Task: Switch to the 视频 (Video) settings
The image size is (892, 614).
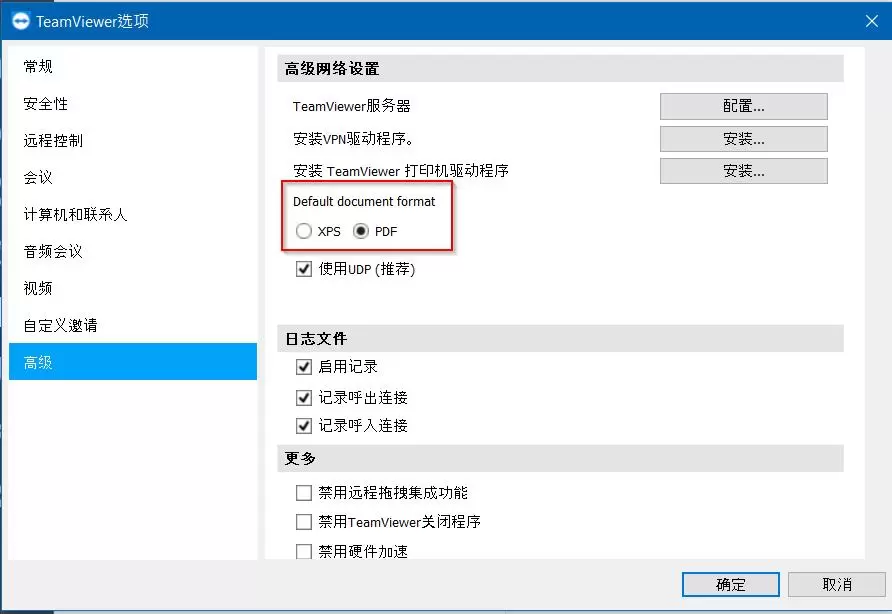Action: coord(37,288)
